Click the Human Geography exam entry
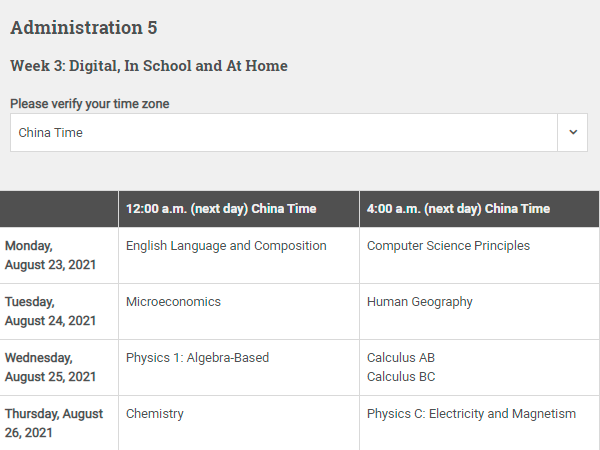The width and height of the screenshot is (600, 450). pos(419,302)
